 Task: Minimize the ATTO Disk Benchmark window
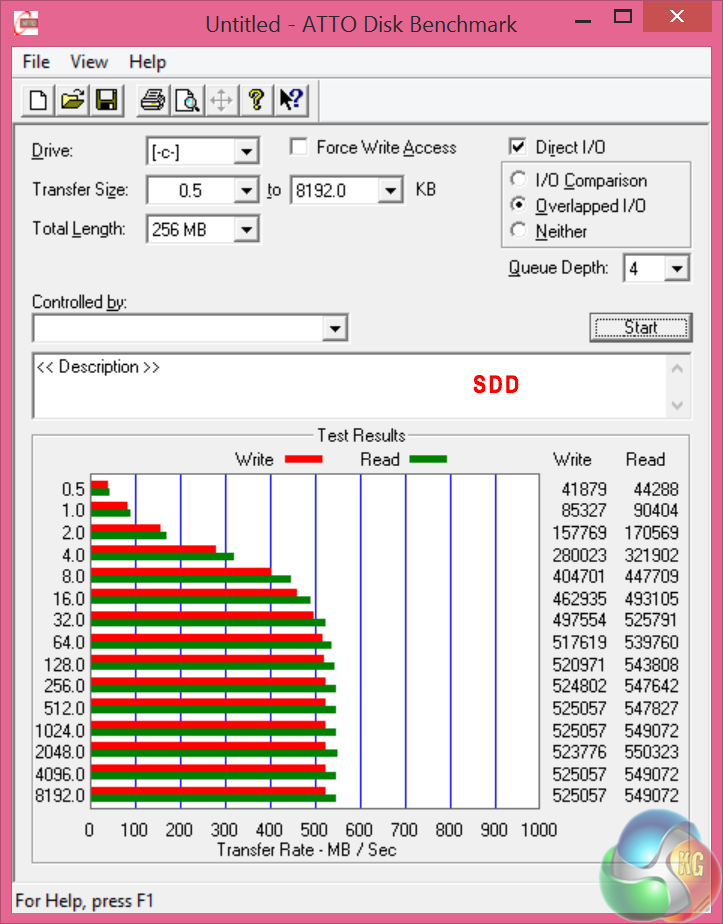[583, 19]
